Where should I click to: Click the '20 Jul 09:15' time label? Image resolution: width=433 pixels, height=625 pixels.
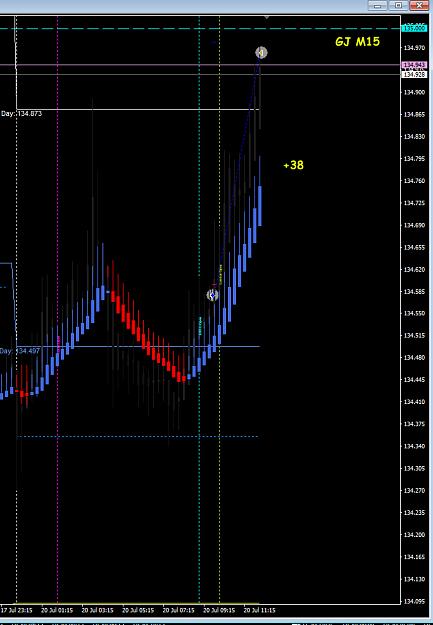click(219, 610)
